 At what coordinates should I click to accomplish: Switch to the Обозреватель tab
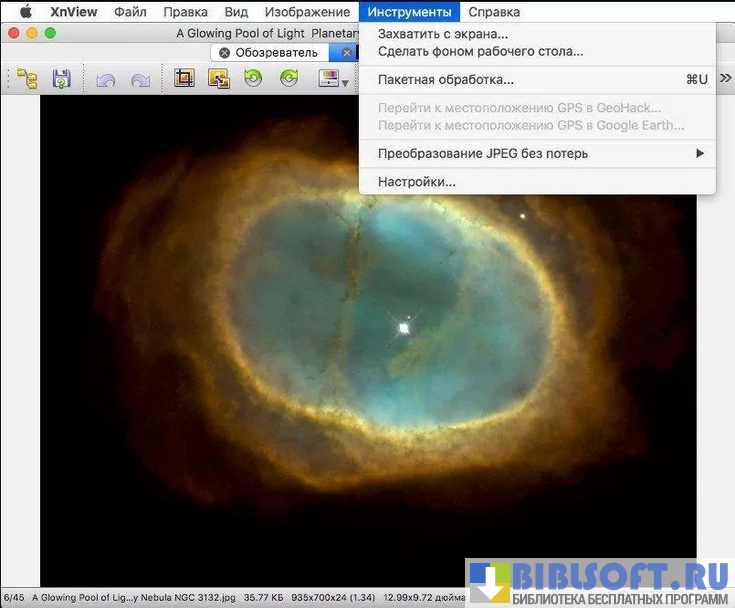276,52
